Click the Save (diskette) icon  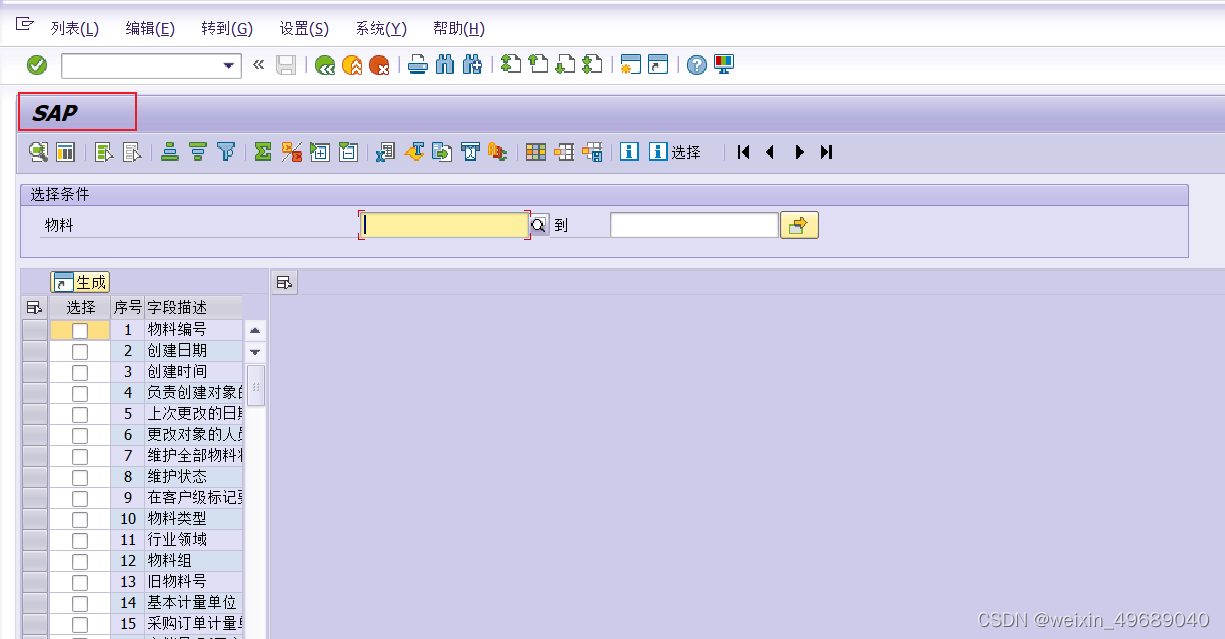coord(286,65)
